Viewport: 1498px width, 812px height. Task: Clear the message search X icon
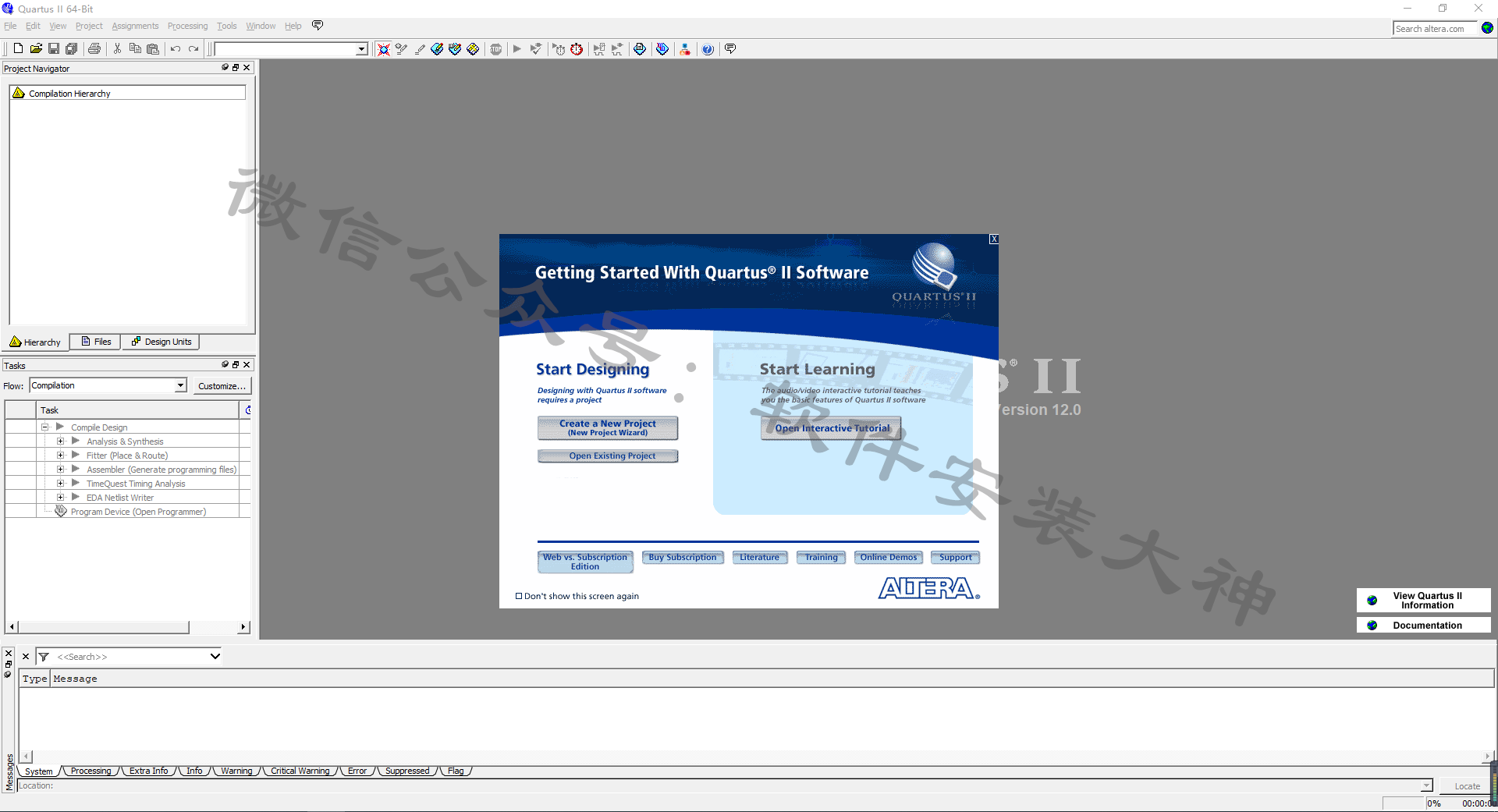coord(26,657)
